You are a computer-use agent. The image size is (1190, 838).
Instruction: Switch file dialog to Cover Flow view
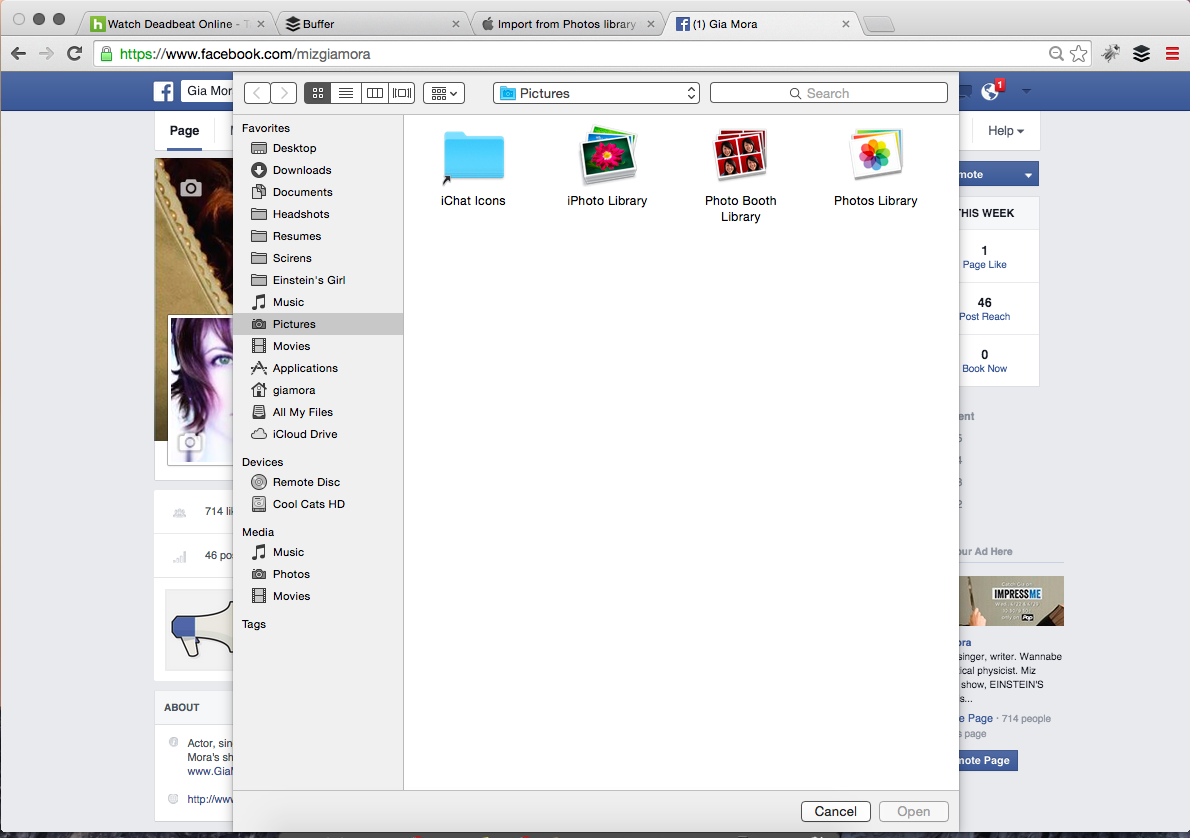402,93
